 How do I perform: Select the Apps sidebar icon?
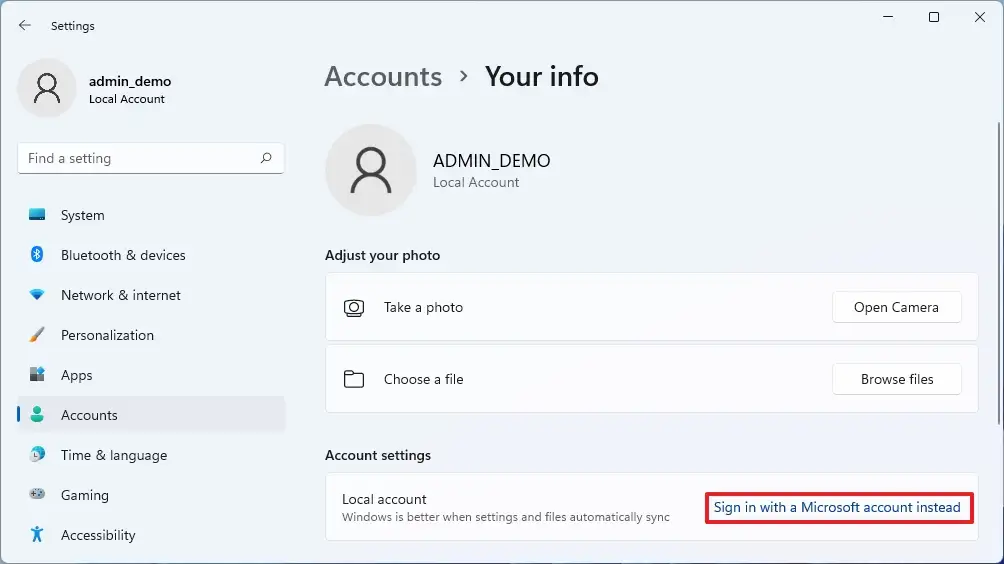(37, 375)
